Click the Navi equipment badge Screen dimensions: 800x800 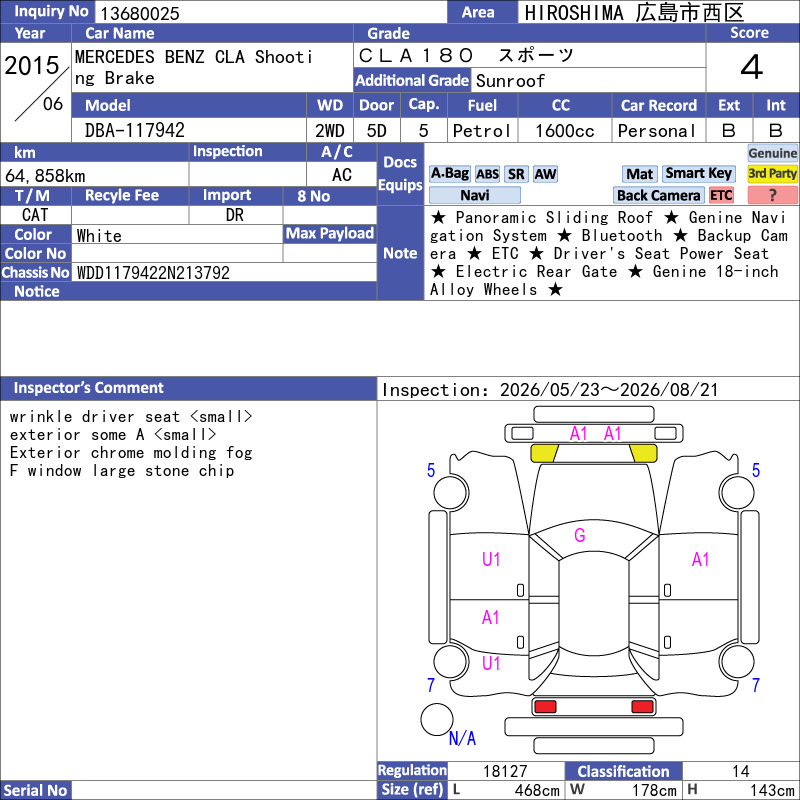(x=474, y=195)
